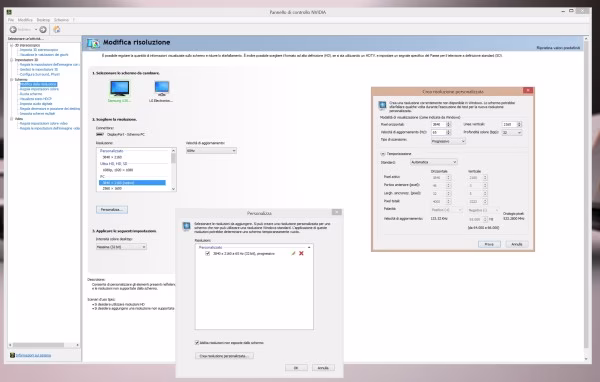Select 'Modifica della risoluzione' tree item
Screen dimensions: 600x382
[38, 84]
